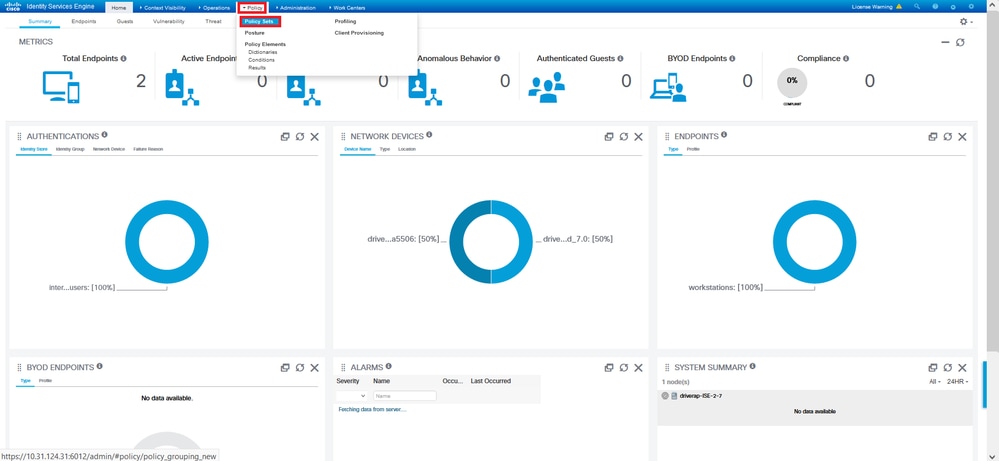Detach the Authentications panel into new window
This screenshot has width=999, height=461.
tap(285, 136)
